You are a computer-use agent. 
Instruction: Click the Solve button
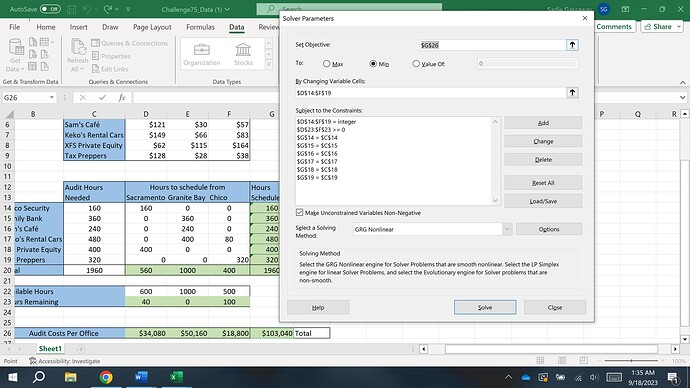pyautogui.click(x=485, y=307)
